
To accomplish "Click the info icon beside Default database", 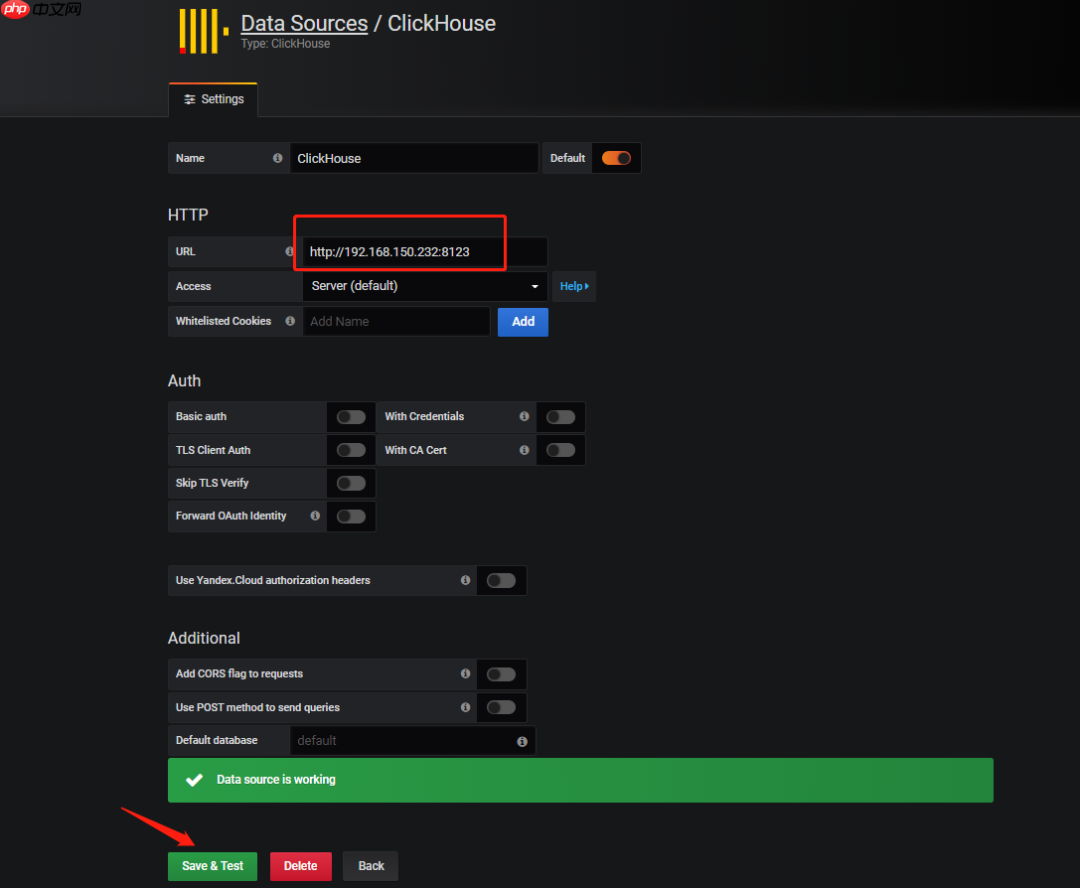I will coord(521,741).
